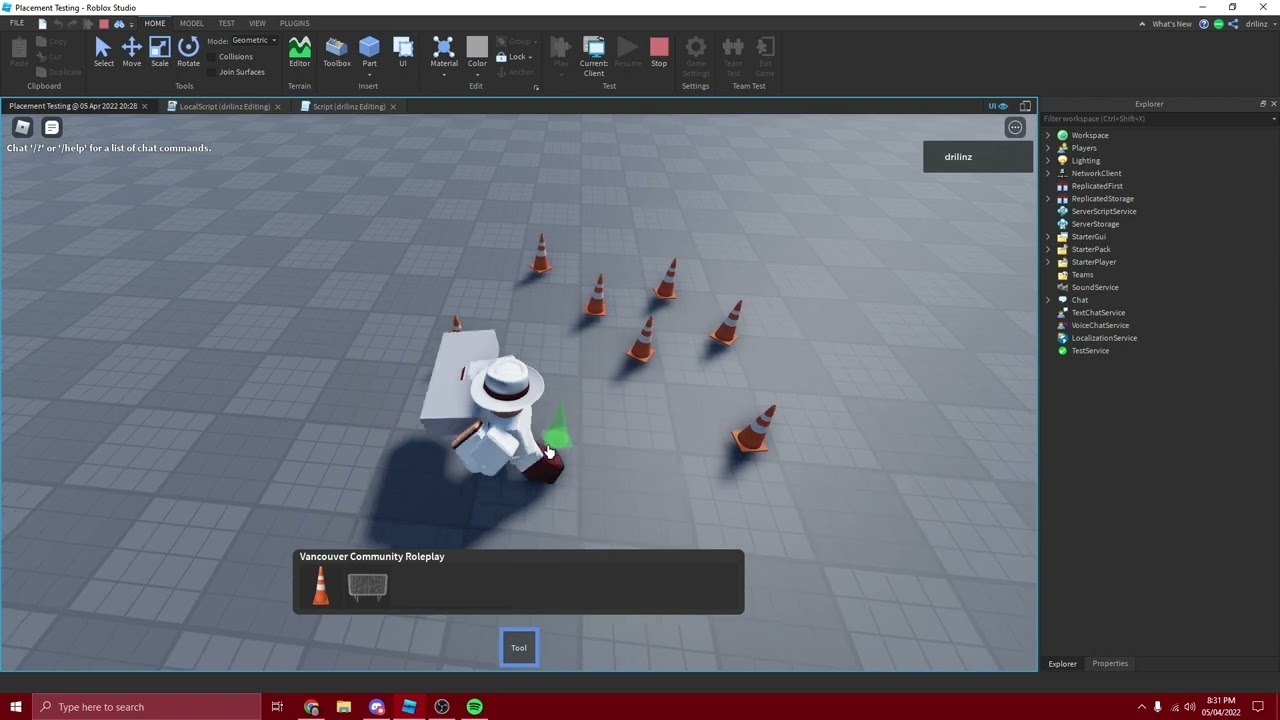The width and height of the screenshot is (1280, 720).
Task: Stop the running play test
Action: (x=659, y=52)
